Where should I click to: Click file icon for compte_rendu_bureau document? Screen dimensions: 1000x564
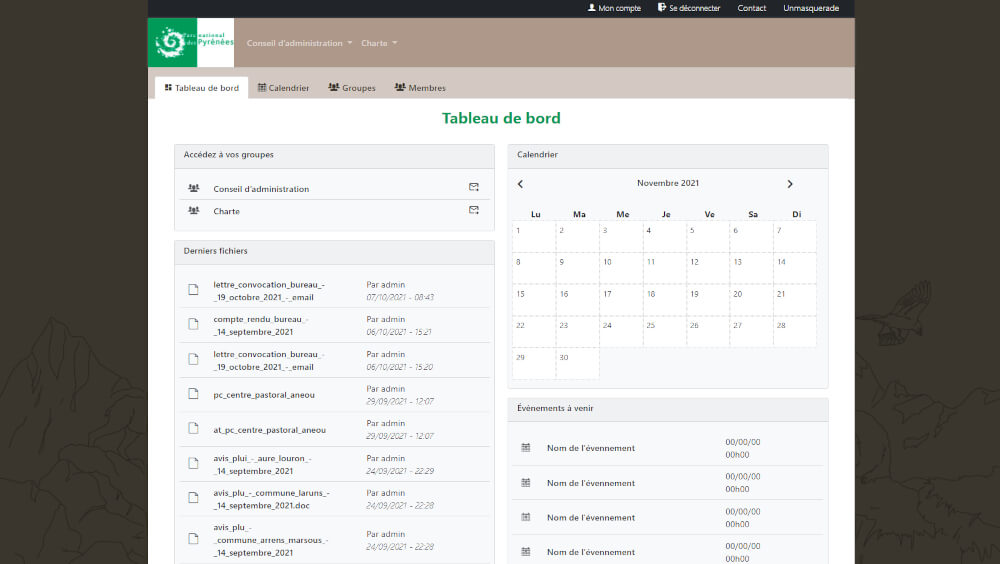194,324
